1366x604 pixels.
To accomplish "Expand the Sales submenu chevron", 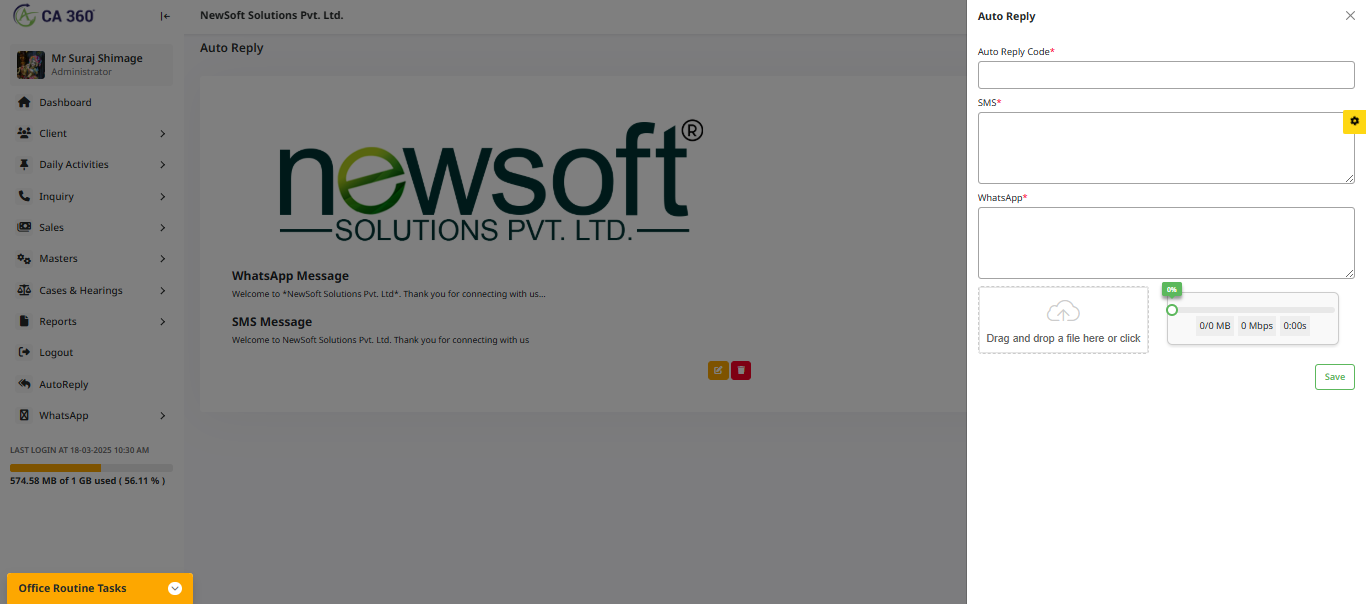I will (162, 228).
